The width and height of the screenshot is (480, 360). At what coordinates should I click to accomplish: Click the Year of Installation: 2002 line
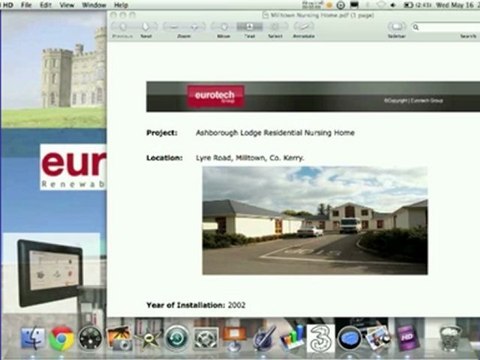point(196,305)
